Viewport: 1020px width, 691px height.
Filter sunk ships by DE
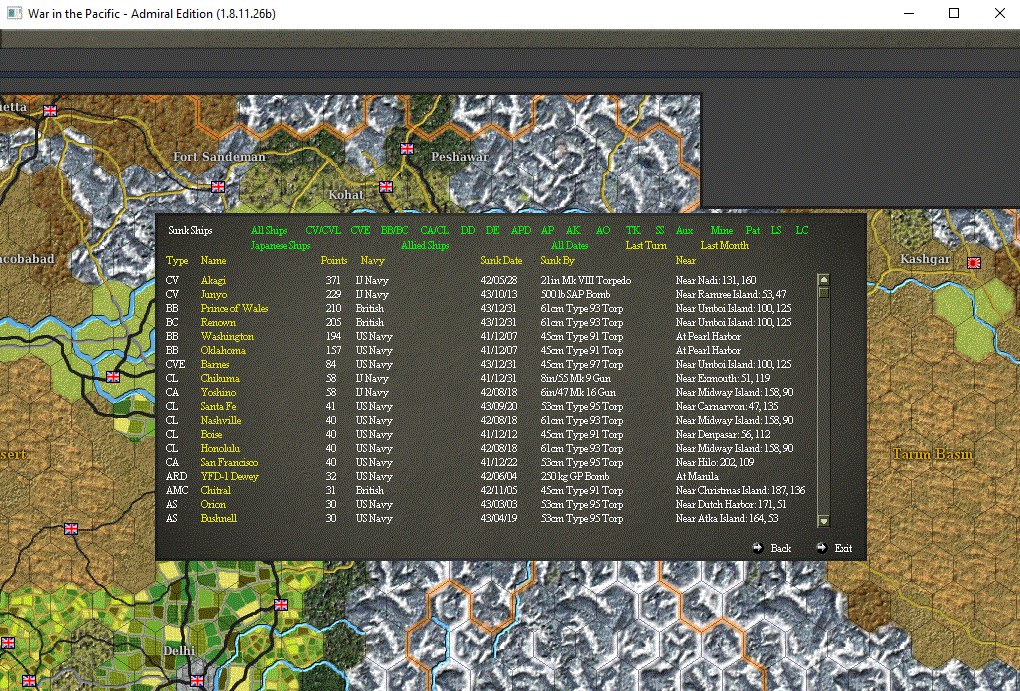pyautogui.click(x=492, y=230)
